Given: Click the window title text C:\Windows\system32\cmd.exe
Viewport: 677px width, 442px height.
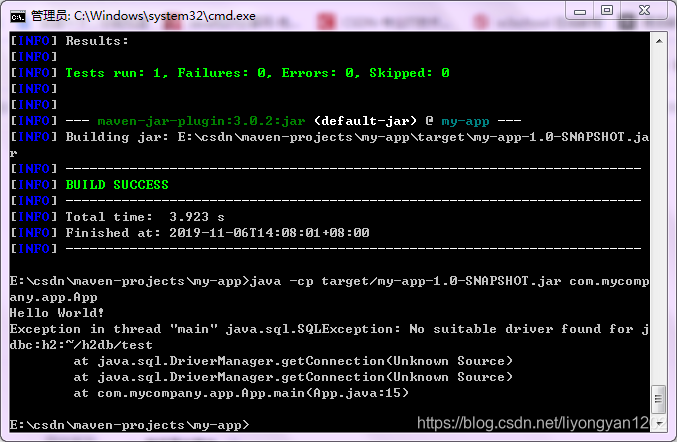Looking at the screenshot, I should click(x=165, y=16).
